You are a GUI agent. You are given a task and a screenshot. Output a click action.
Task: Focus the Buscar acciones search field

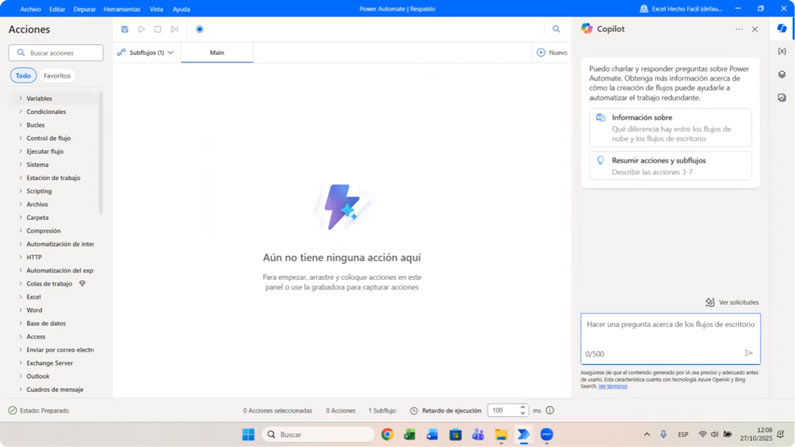click(56, 53)
